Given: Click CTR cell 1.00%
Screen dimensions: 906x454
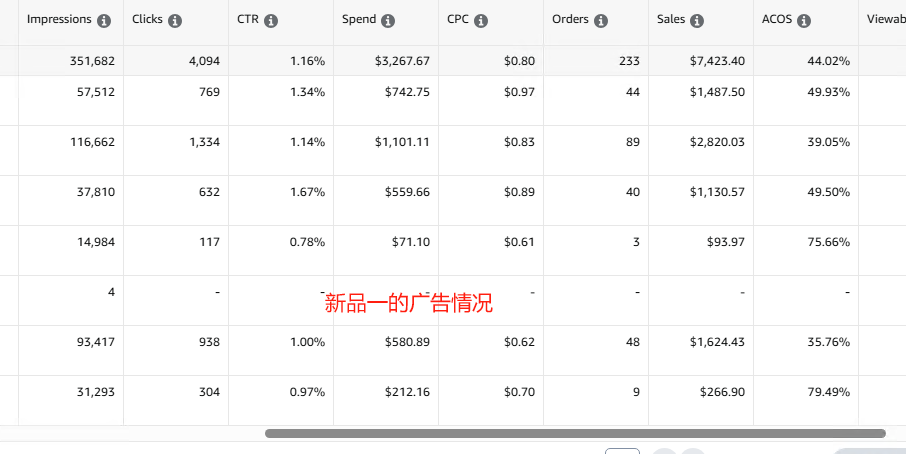Looking at the screenshot, I should (x=307, y=342).
